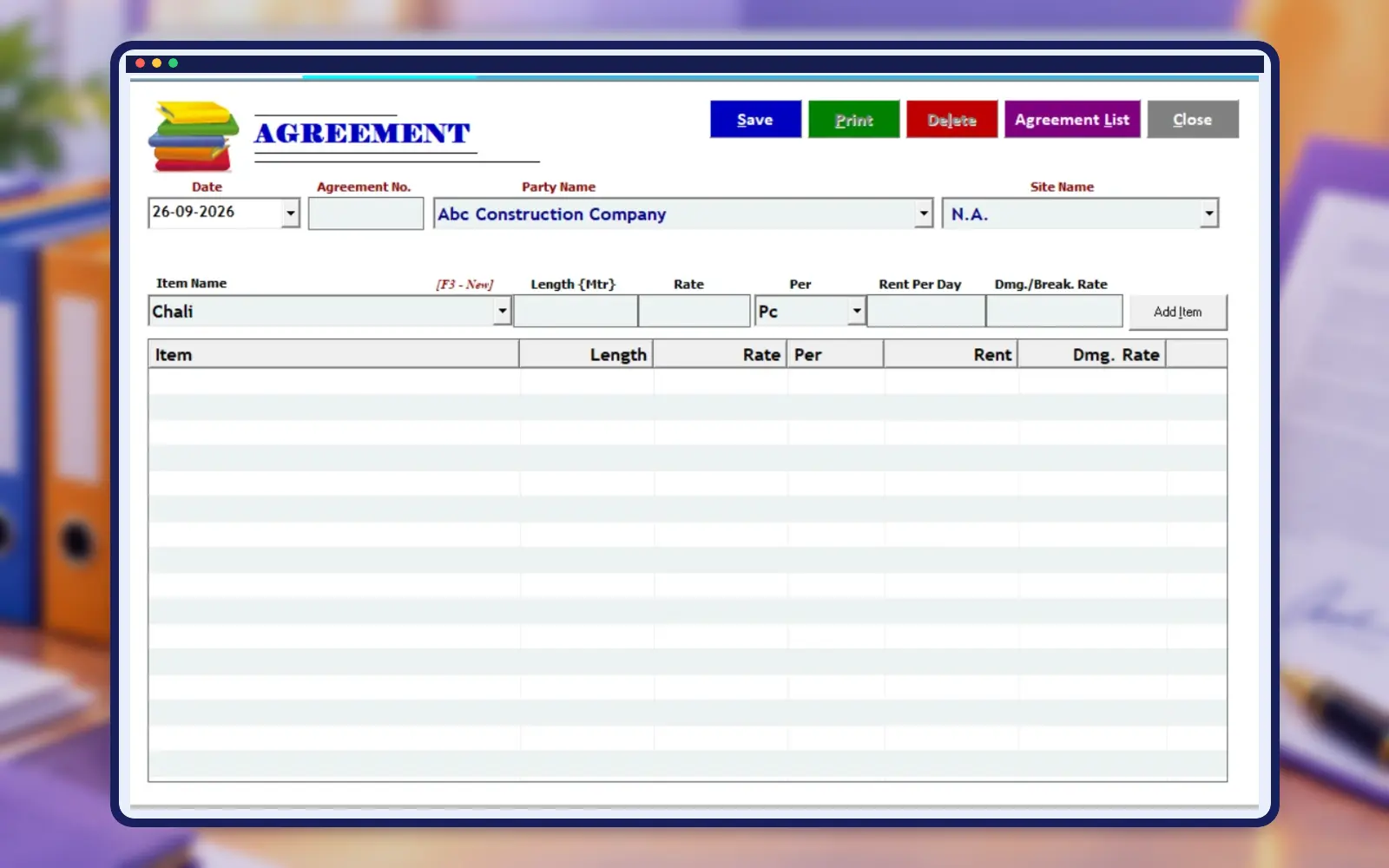This screenshot has height=868, width=1389.
Task: Click the Dmg. Rate column header
Action: (x=1091, y=354)
